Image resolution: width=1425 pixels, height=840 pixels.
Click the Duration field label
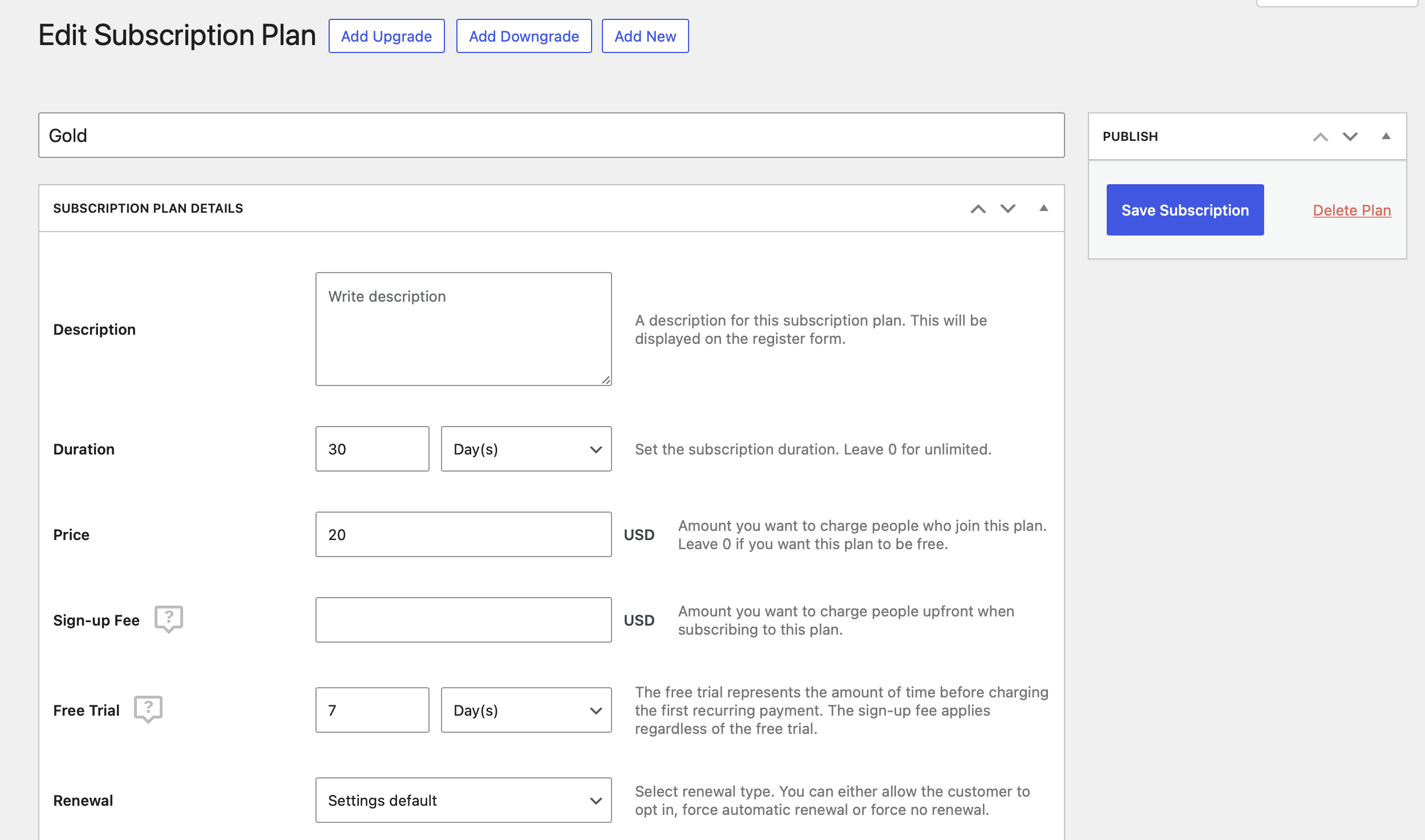coord(84,449)
